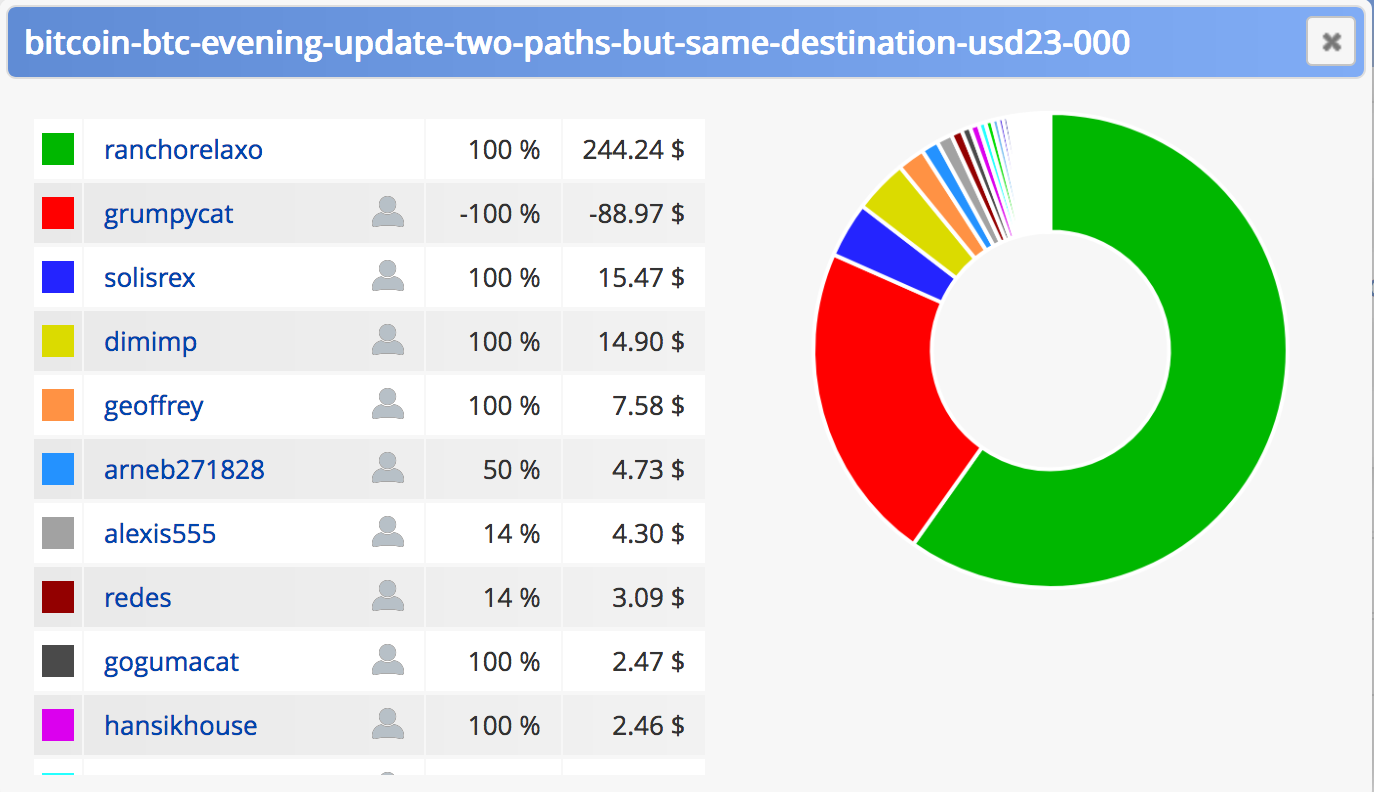Viewport: 1374px width, 792px height.
Task: Click the person icon beside geoffrey
Action: click(388, 404)
